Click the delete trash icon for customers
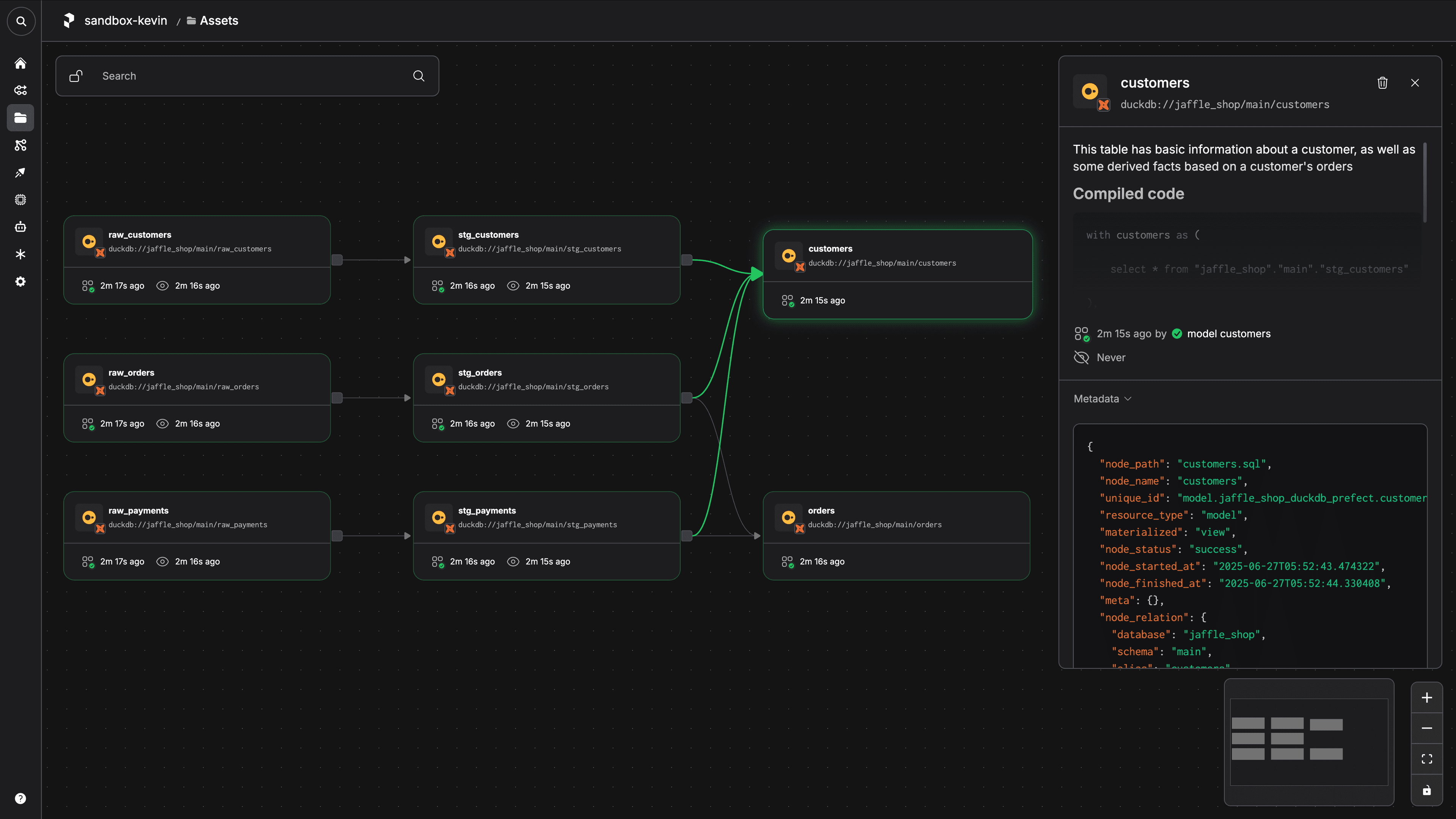This screenshot has width=1456, height=819. [1382, 83]
